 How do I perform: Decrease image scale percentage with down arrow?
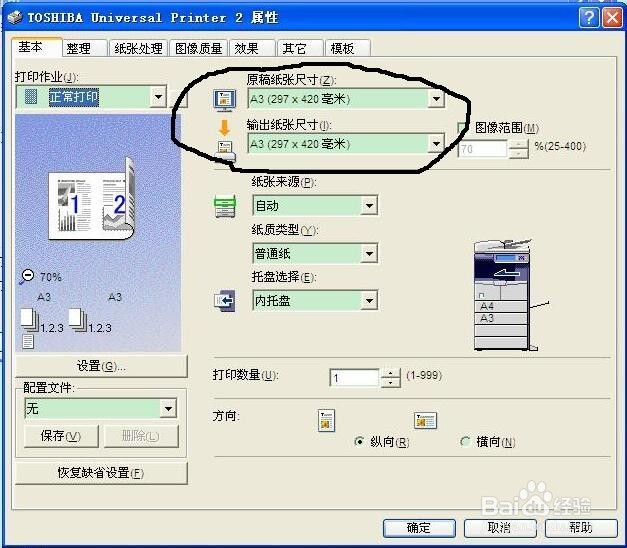pos(519,154)
